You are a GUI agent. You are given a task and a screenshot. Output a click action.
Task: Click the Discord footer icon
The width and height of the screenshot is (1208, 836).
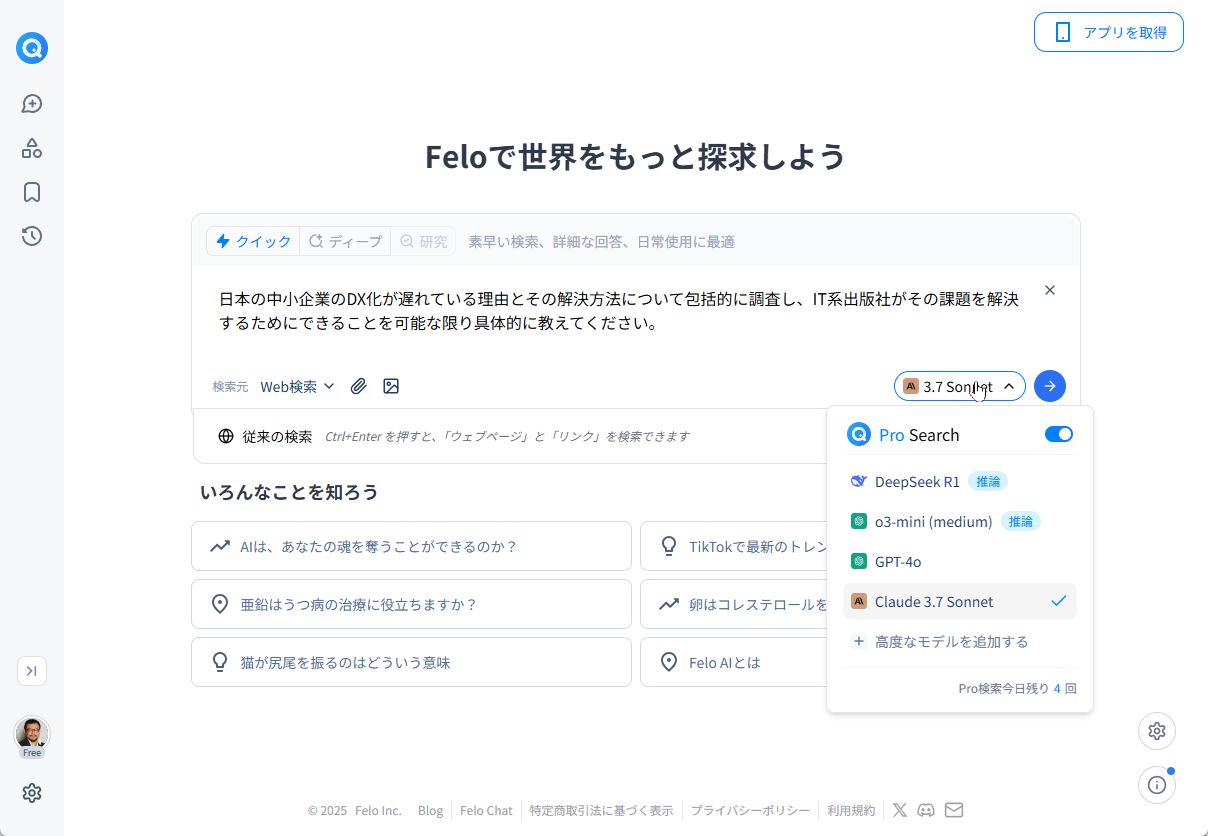[926, 810]
